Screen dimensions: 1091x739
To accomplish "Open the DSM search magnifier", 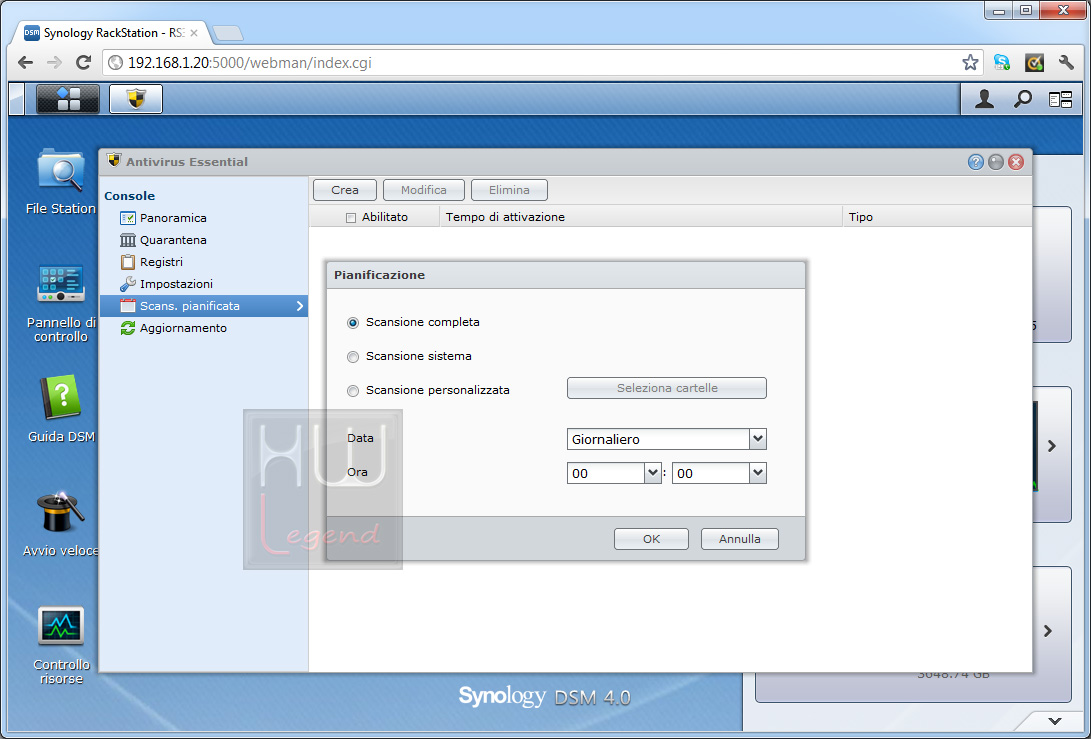I will click(1022, 99).
